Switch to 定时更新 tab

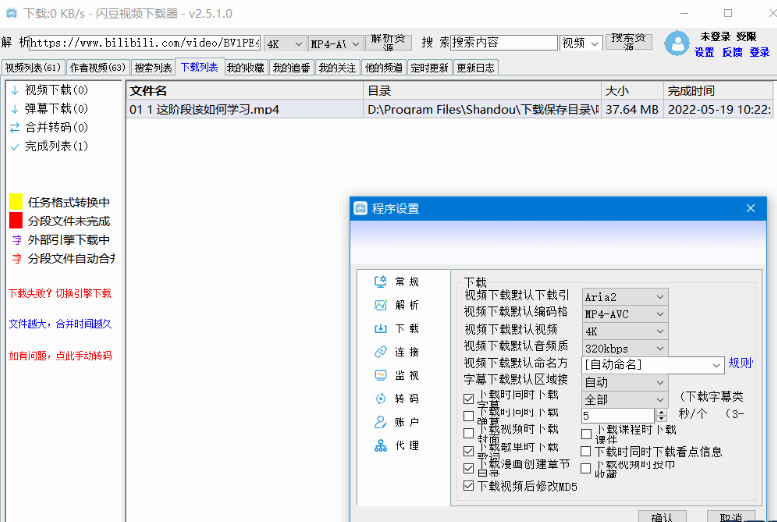pyautogui.click(x=429, y=67)
